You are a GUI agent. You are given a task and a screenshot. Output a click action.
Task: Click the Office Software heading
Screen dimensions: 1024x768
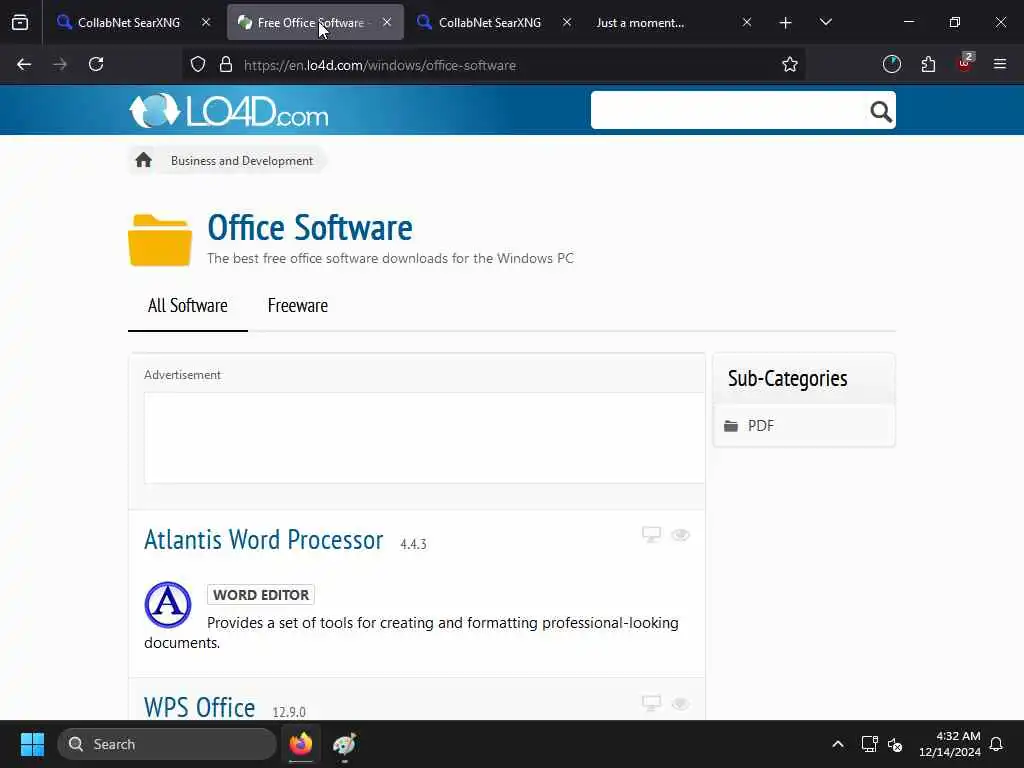[310, 227]
